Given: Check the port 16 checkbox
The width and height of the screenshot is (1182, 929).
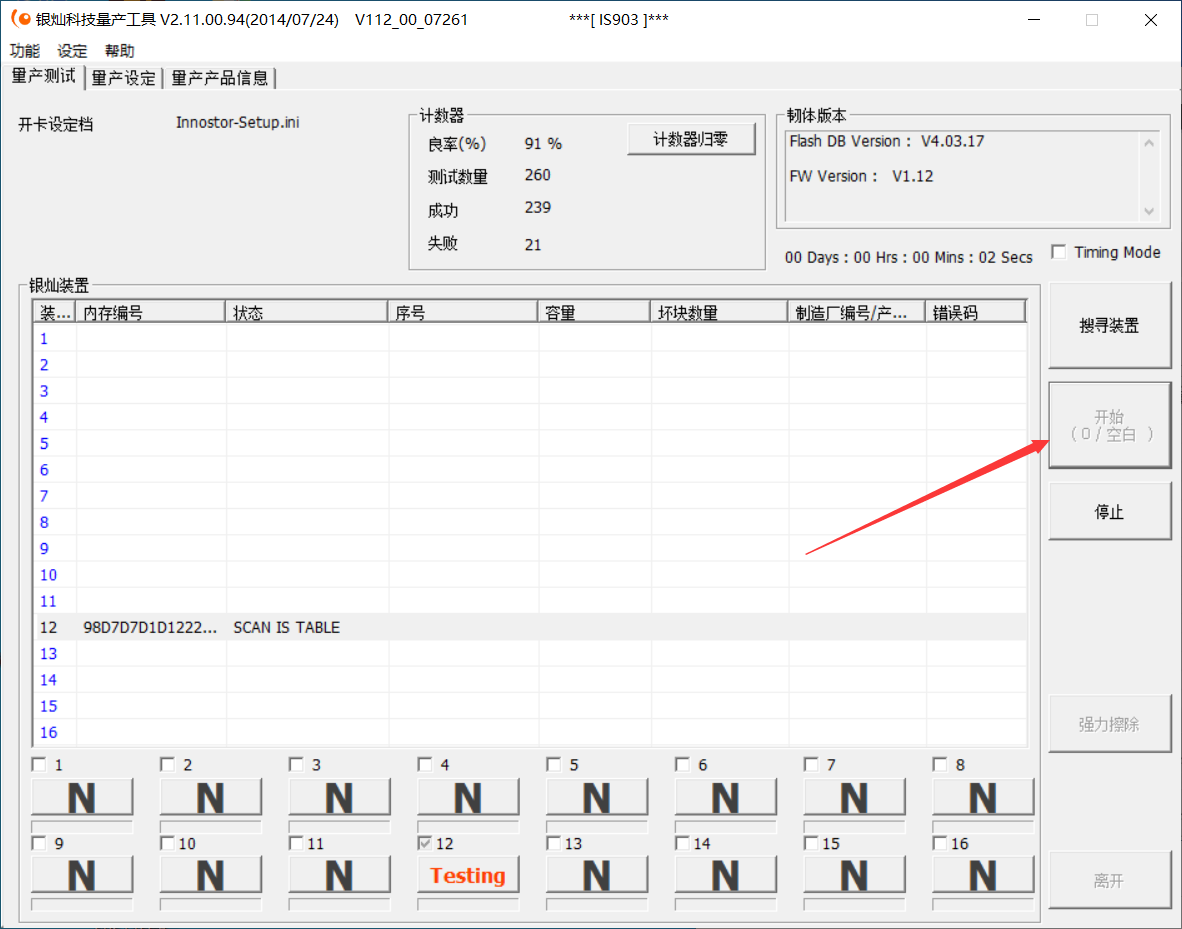Looking at the screenshot, I should (940, 843).
